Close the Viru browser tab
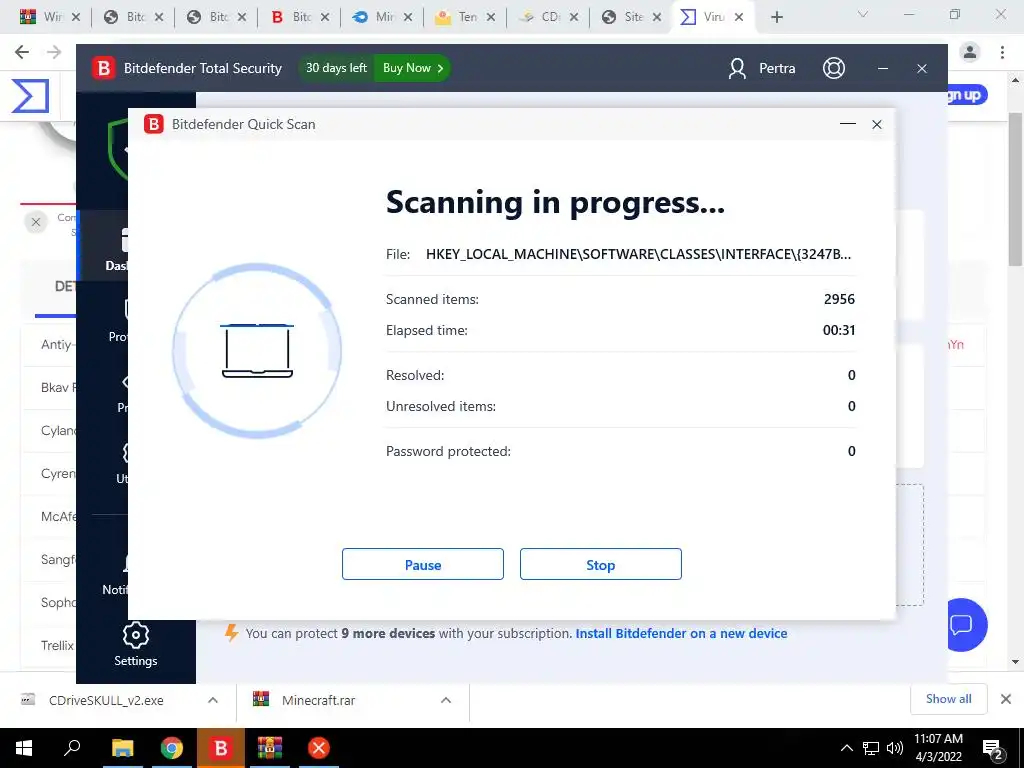The width and height of the screenshot is (1024, 768). pos(739,17)
